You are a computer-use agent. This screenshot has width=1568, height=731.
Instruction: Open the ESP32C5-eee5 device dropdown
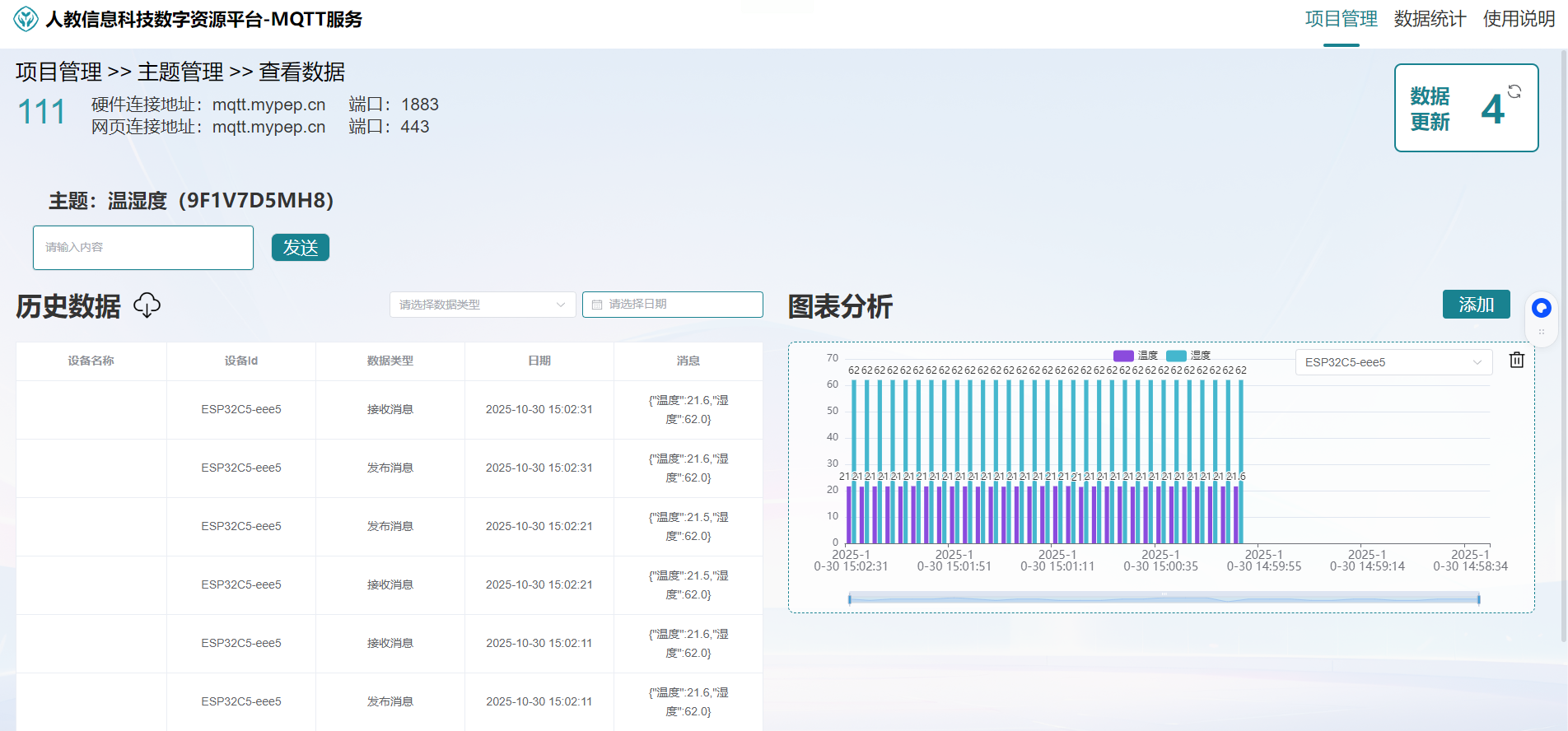[1393, 362]
